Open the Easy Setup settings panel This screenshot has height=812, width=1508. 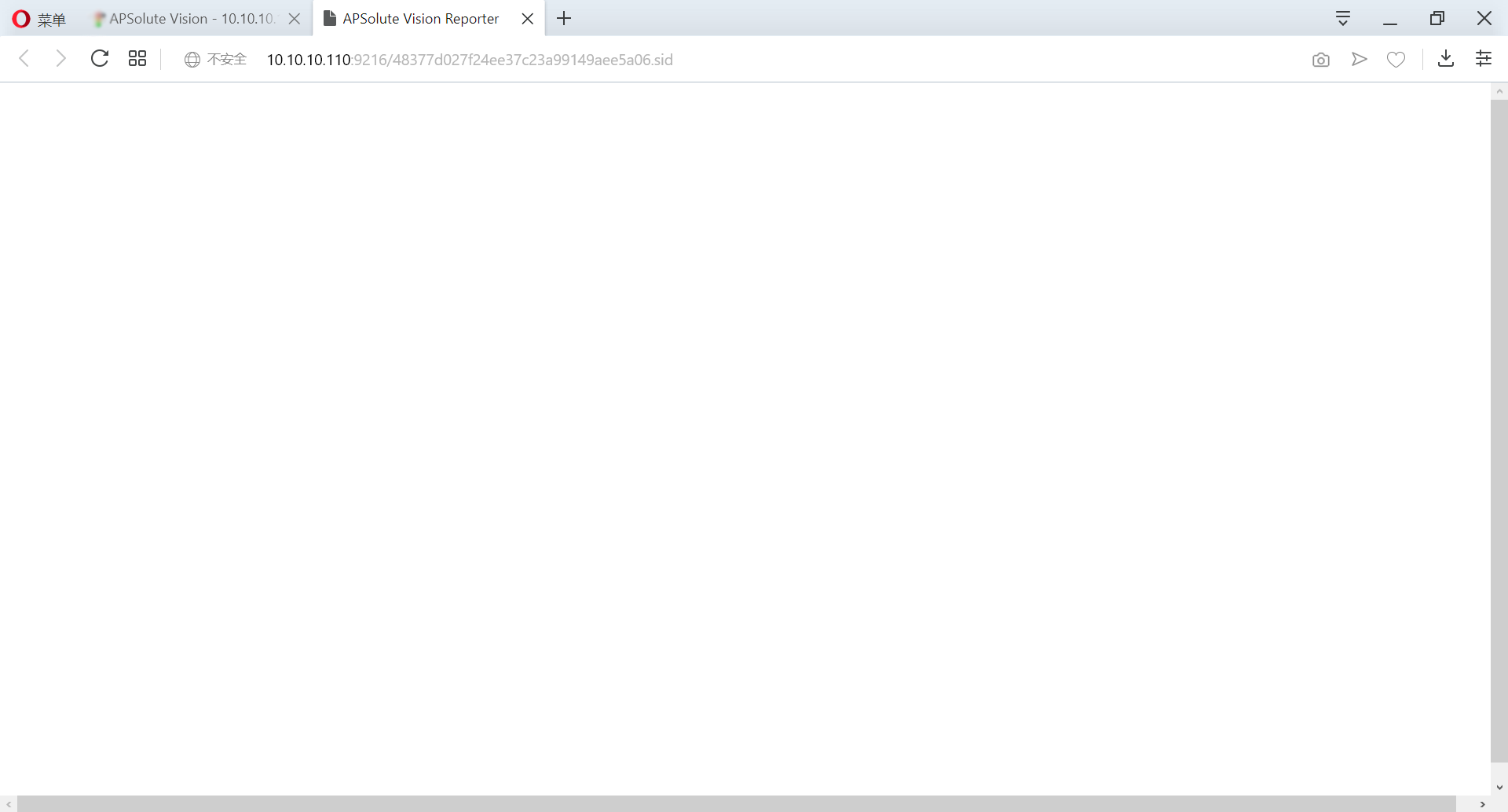pyautogui.click(x=1484, y=59)
